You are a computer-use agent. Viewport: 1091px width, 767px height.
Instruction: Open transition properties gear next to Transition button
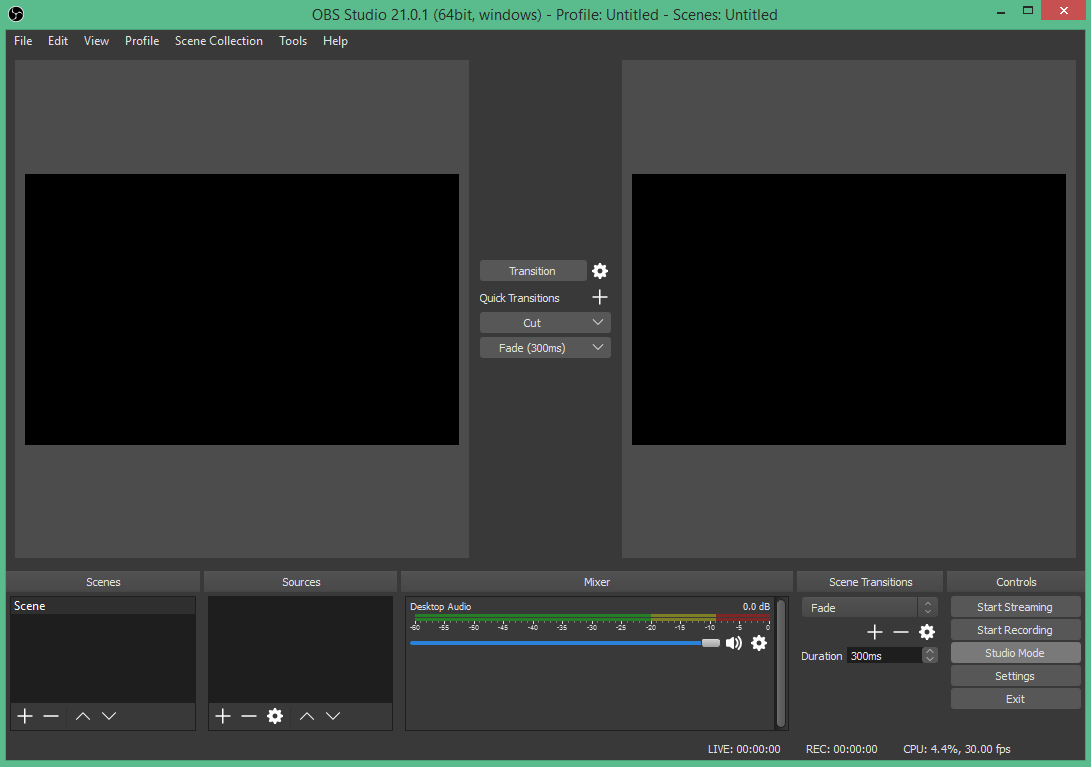(599, 270)
